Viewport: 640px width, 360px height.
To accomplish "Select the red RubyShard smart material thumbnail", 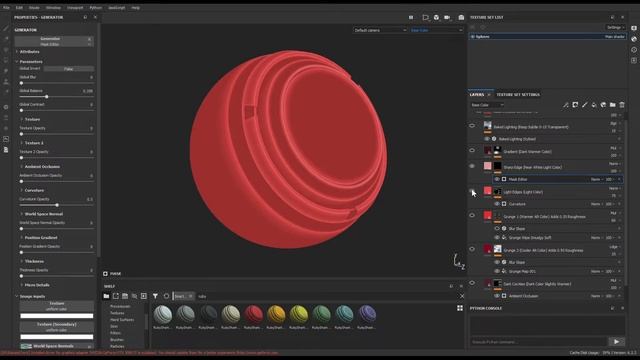I will [x=253, y=315].
